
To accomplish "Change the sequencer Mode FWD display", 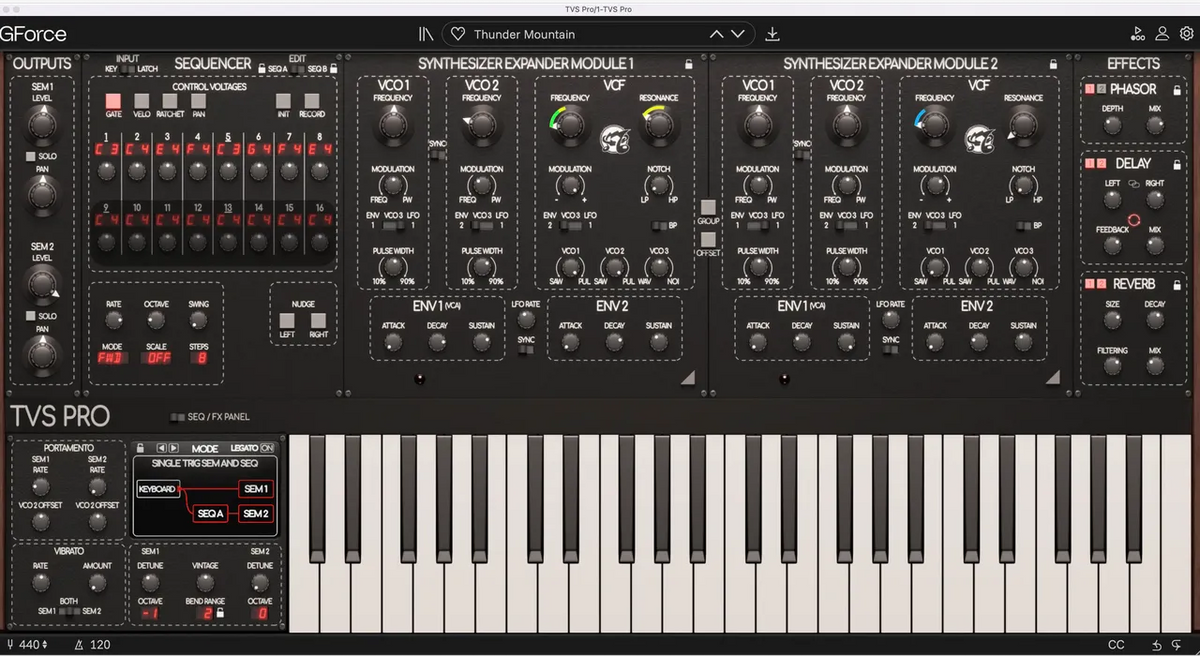I will click(x=112, y=356).
